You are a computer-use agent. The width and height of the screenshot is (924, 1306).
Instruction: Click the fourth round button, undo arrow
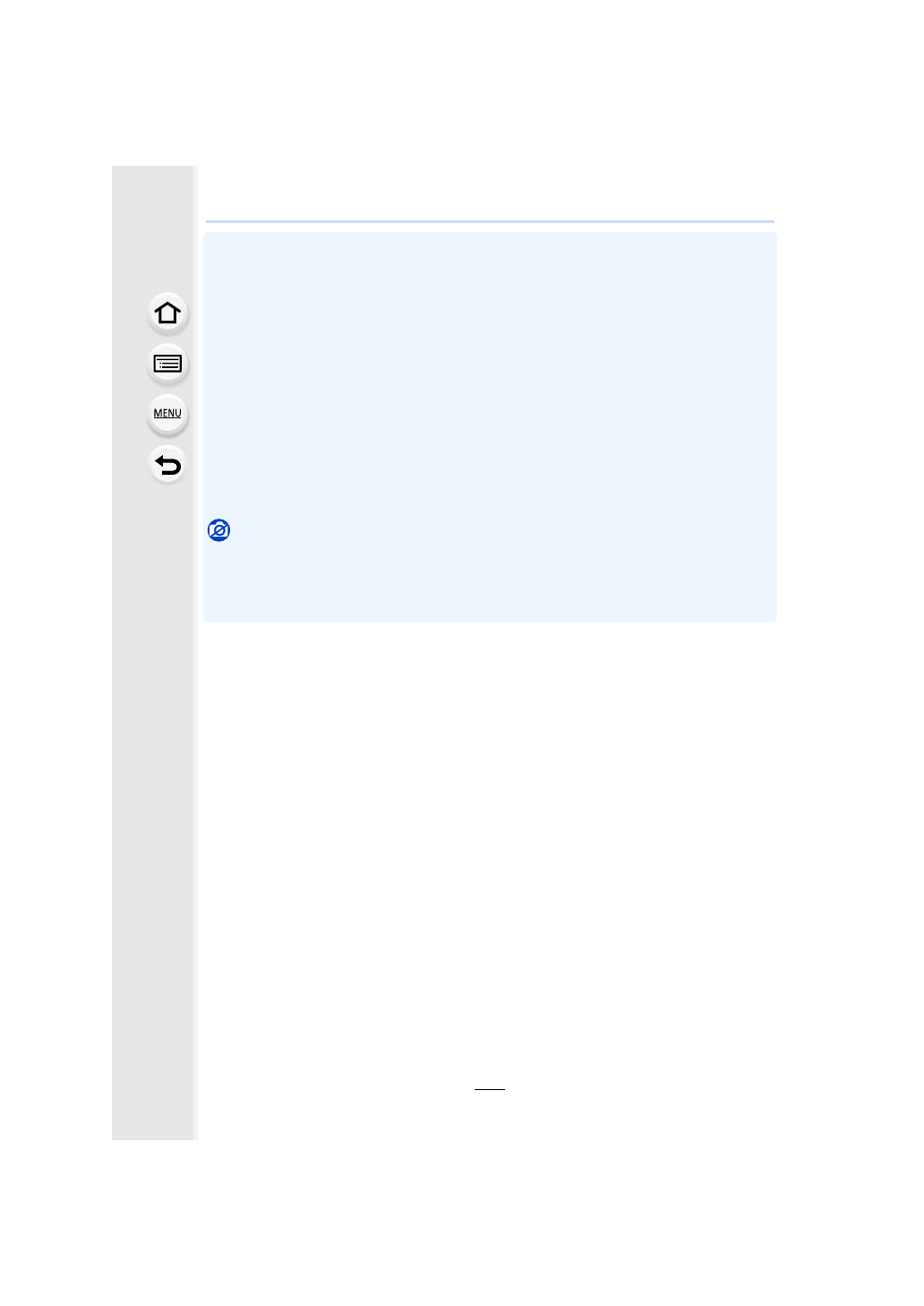tap(167, 465)
